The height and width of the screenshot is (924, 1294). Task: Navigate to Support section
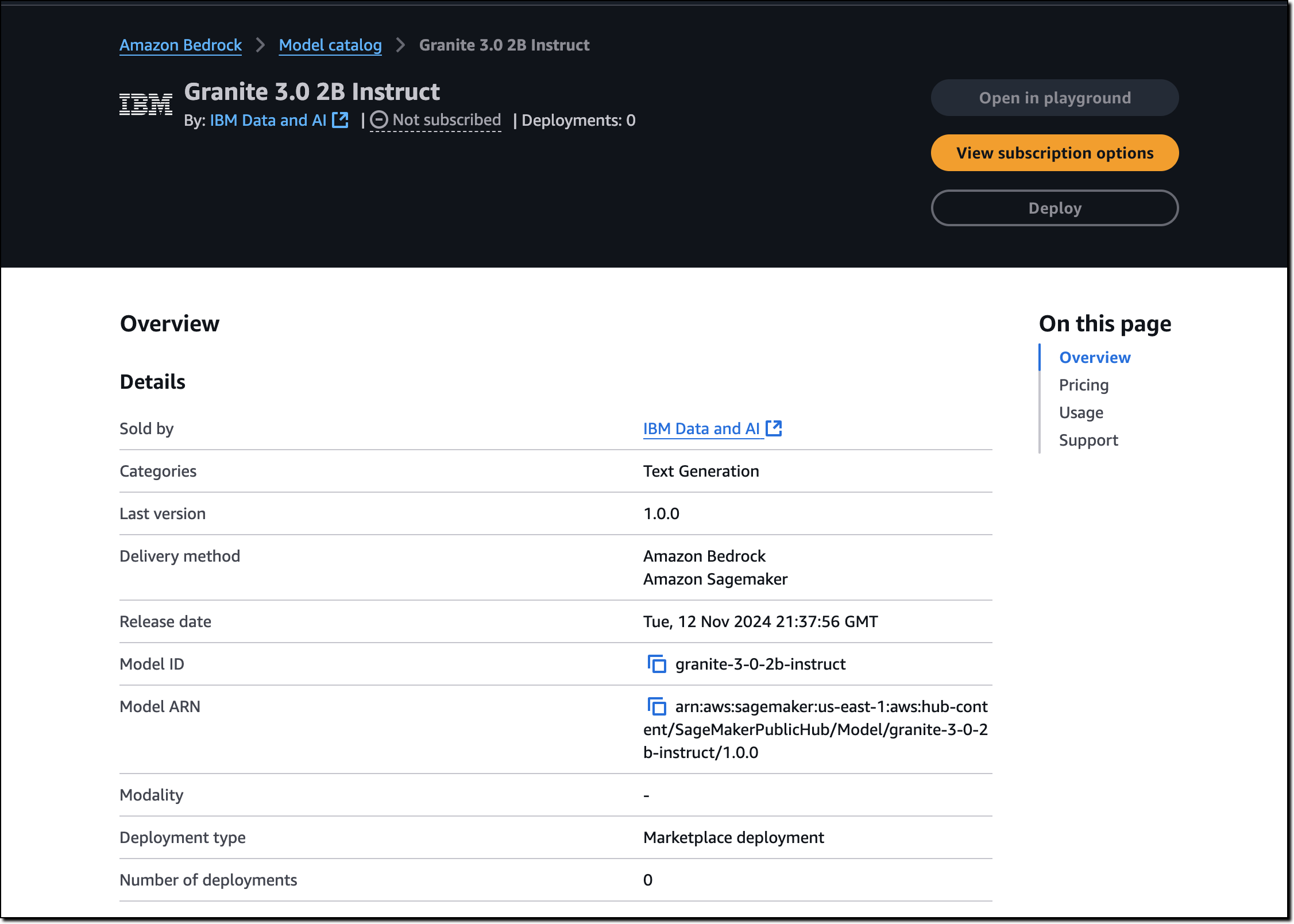[1088, 440]
